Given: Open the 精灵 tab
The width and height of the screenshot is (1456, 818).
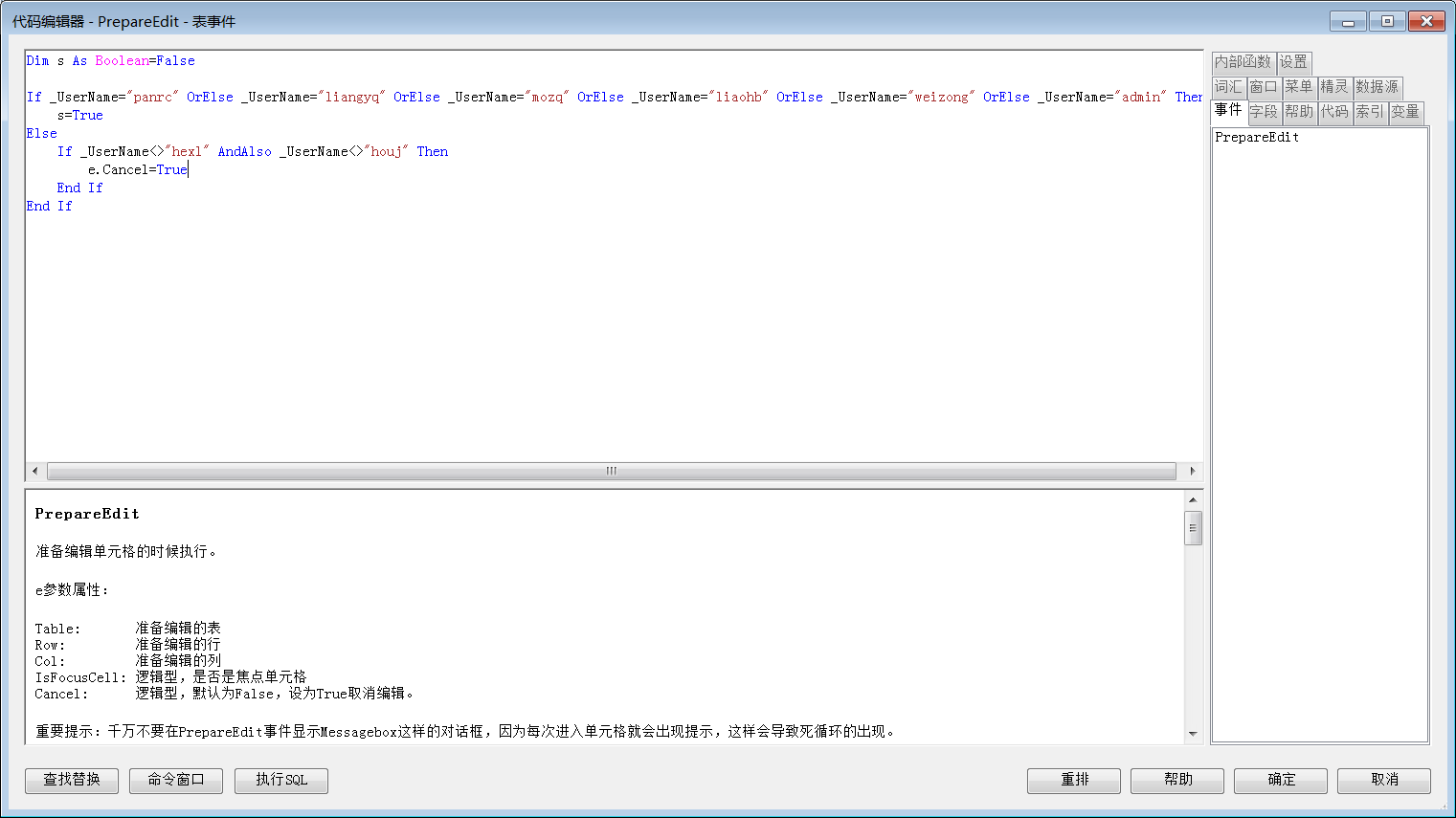Looking at the screenshot, I should (1333, 87).
